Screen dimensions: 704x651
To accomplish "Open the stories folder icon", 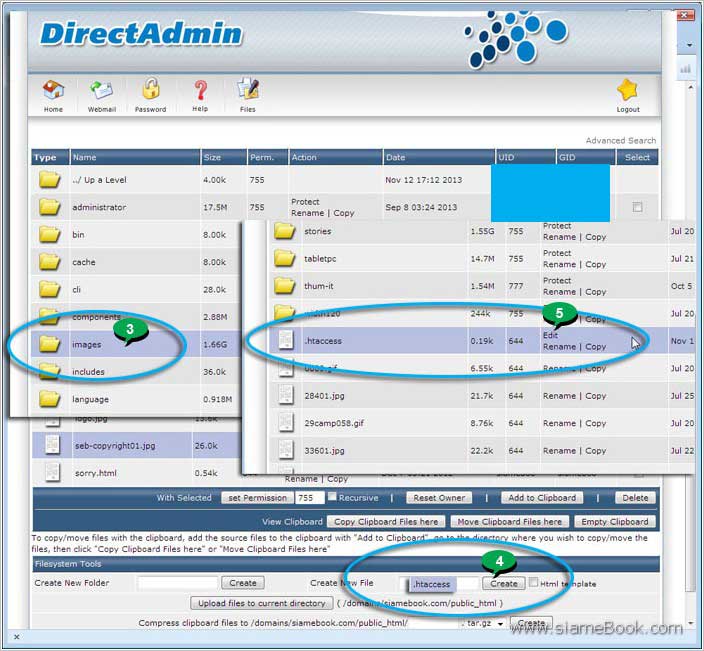I will point(285,231).
